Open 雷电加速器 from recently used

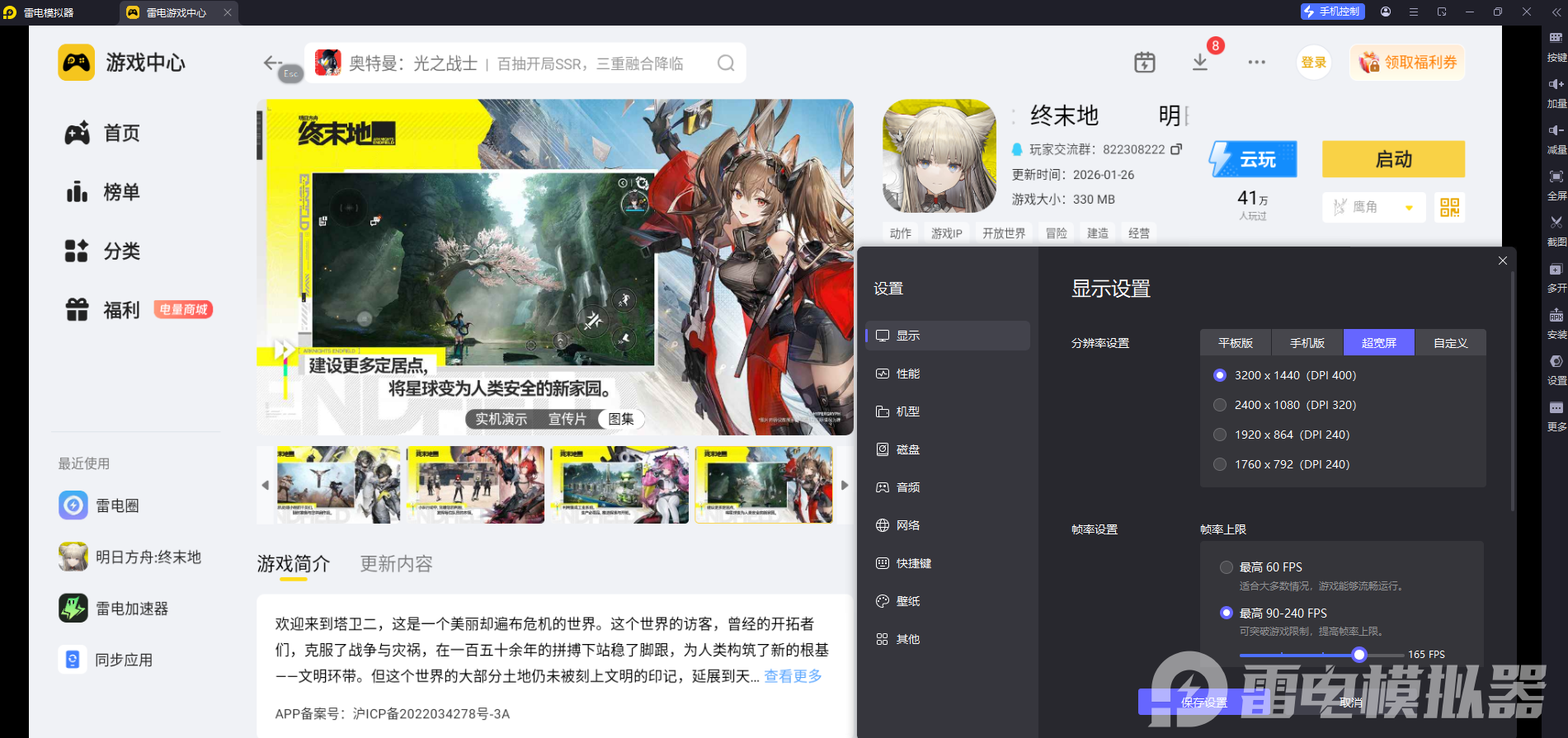point(114,609)
